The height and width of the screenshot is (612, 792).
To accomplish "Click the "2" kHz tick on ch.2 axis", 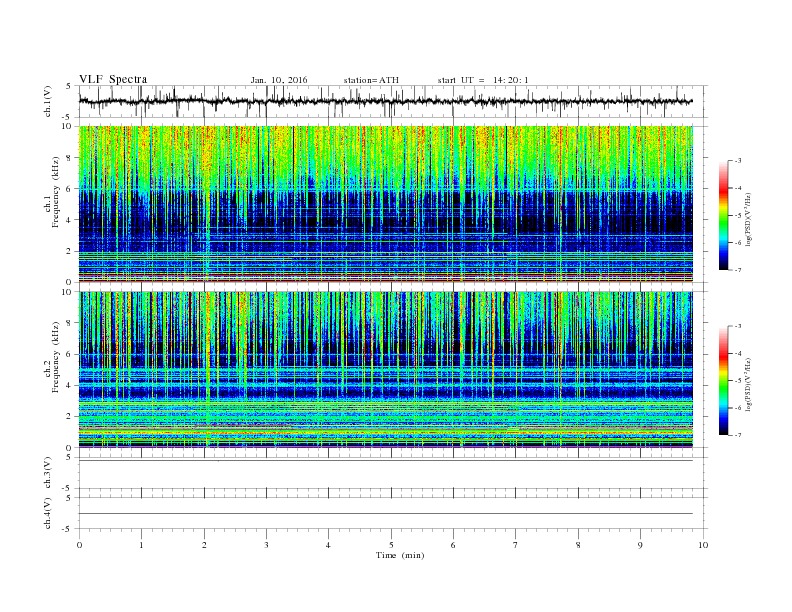I will [69, 416].
